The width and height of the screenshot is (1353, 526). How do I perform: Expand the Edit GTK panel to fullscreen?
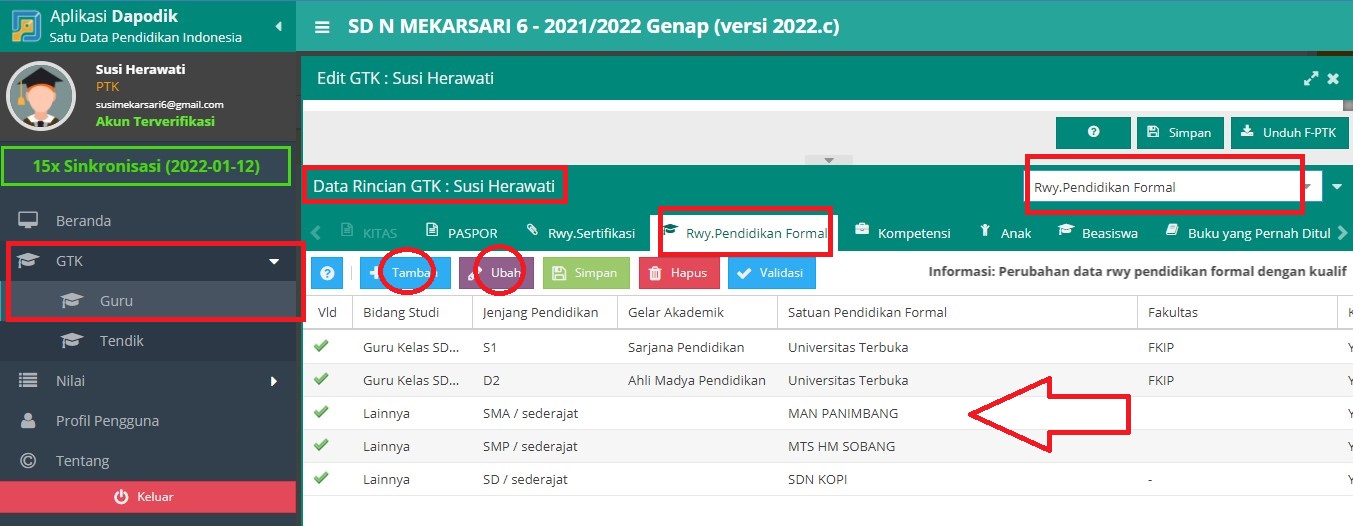pos(1311,78)
